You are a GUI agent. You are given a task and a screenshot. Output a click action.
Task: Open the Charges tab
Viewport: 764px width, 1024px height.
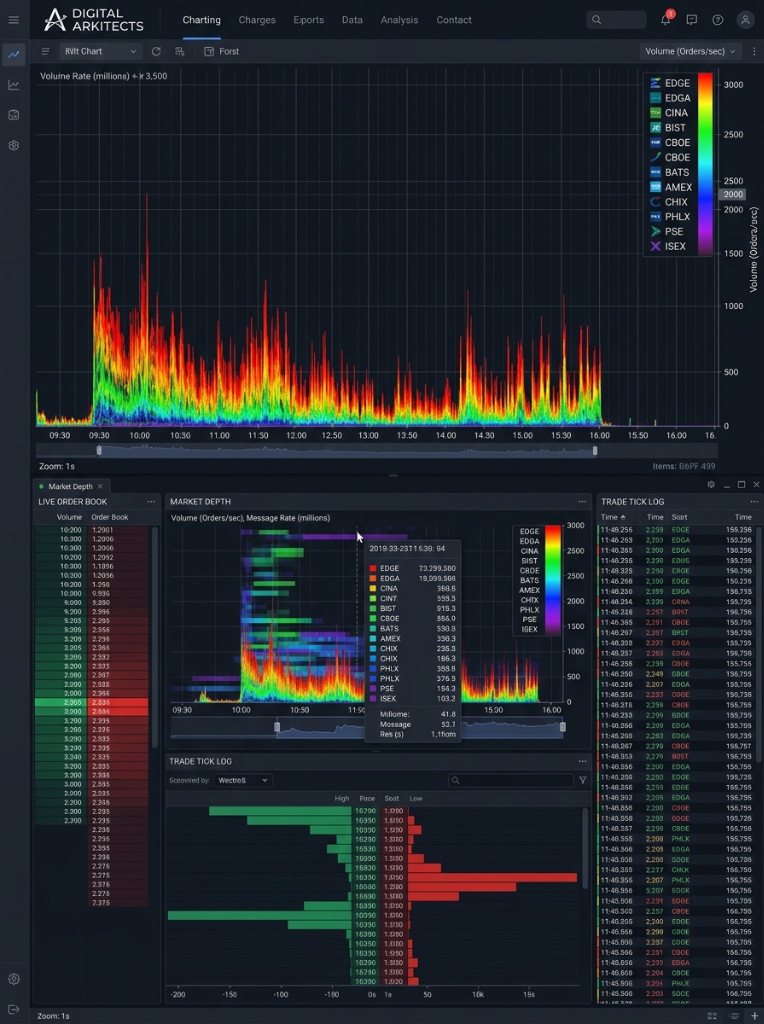point(257,20)
